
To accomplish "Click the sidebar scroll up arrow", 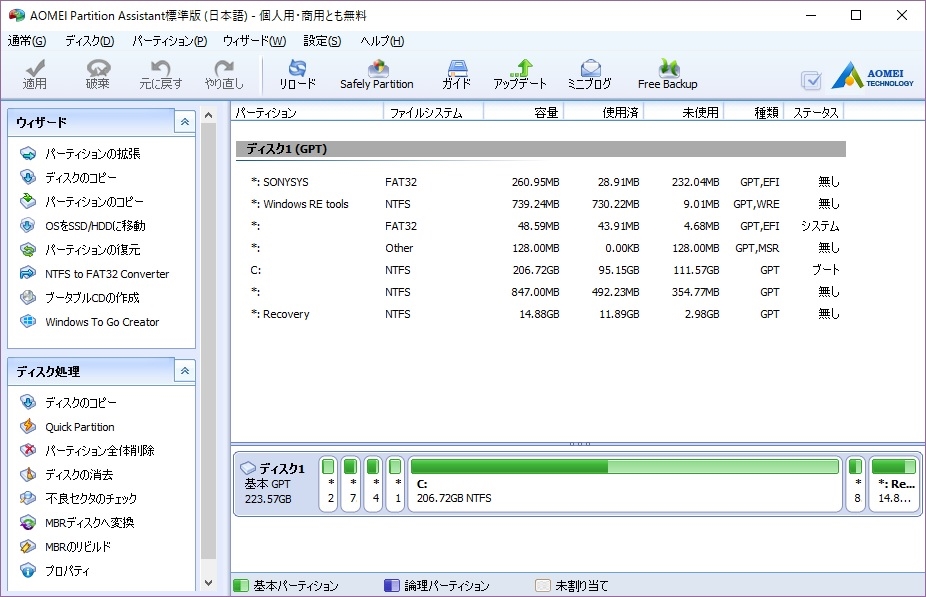I will pyautogui.click(x=208, y=115).
